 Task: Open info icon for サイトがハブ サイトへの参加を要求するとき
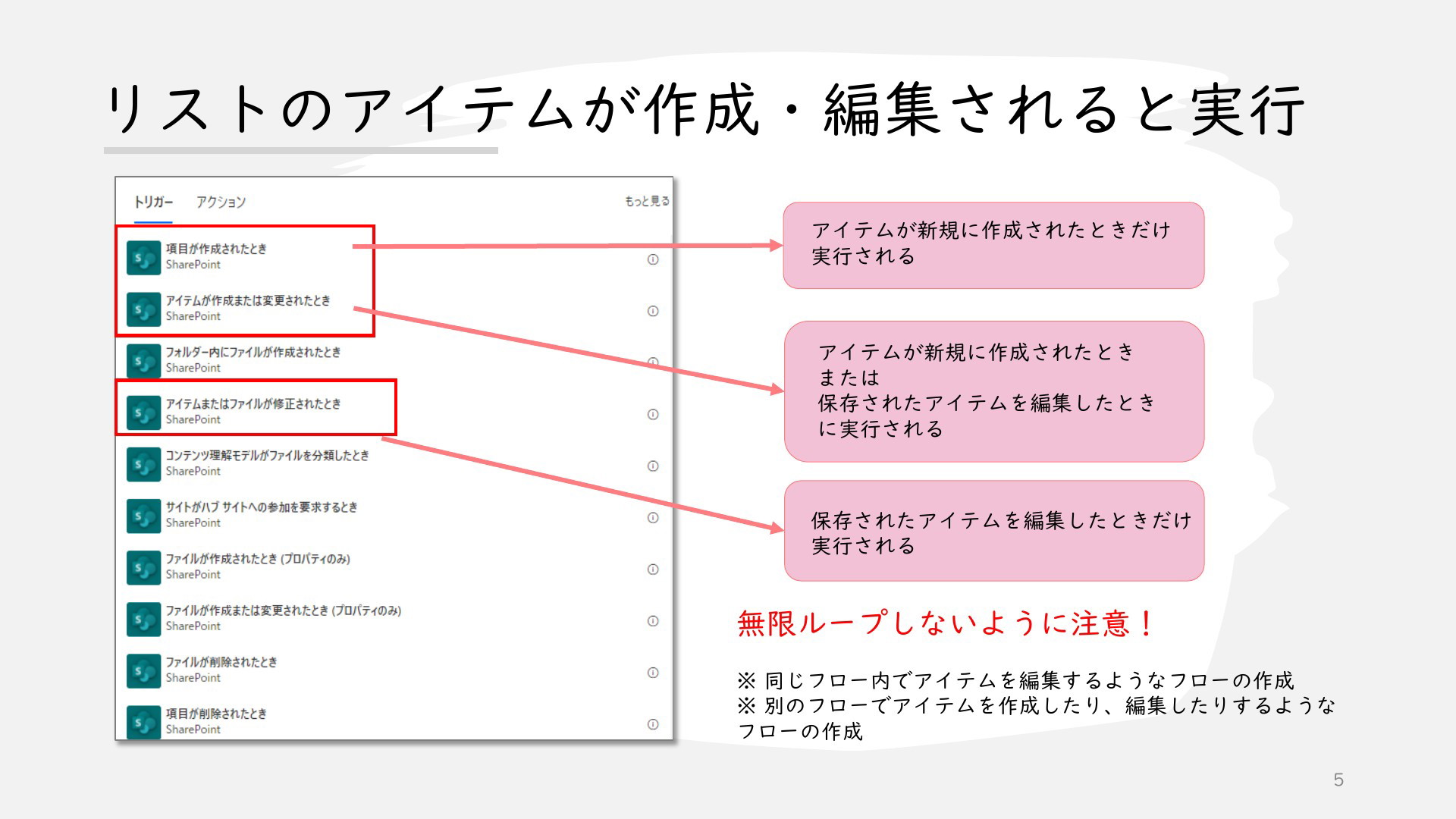pos(653,517)
